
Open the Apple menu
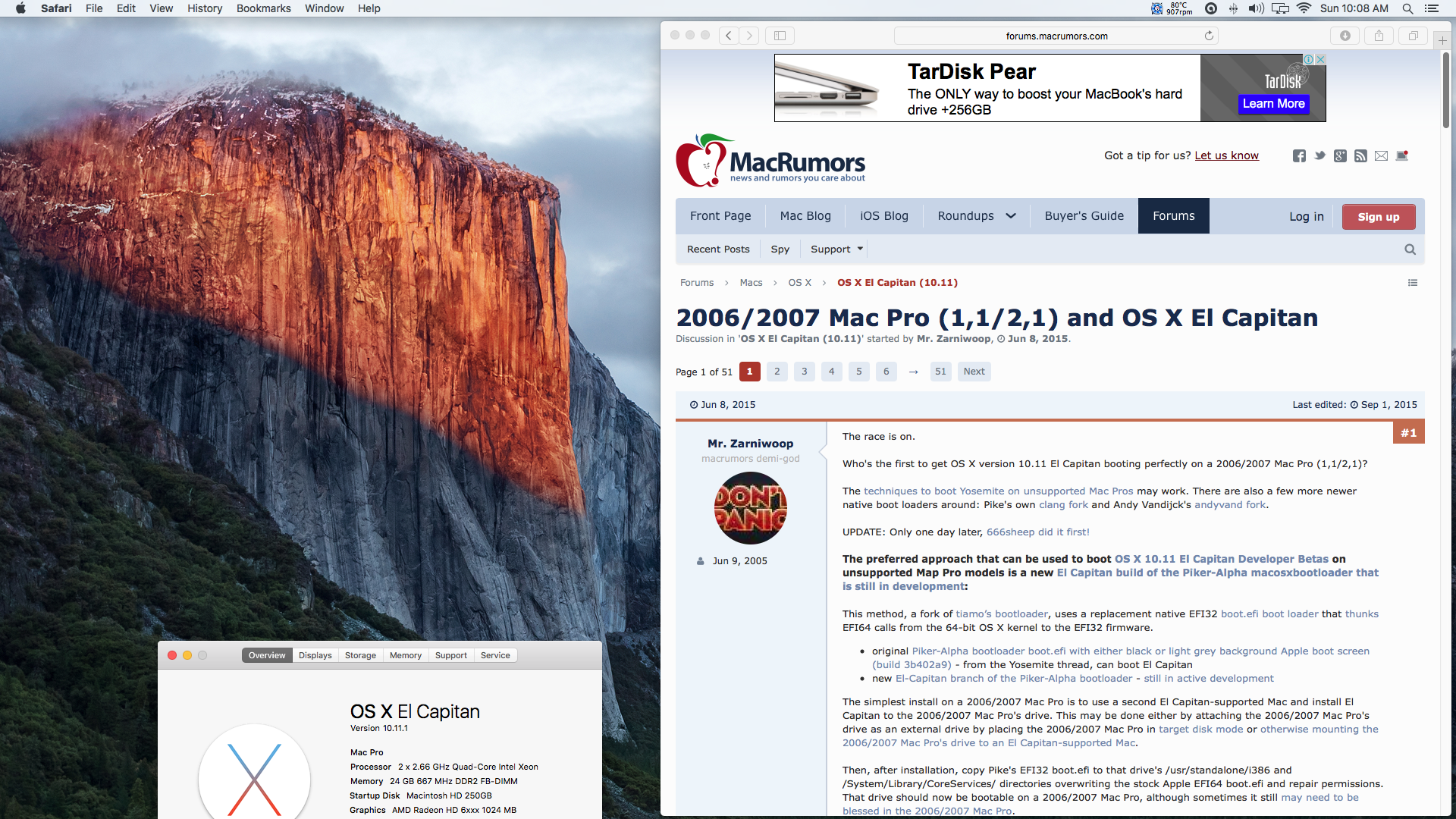[20, 8]
